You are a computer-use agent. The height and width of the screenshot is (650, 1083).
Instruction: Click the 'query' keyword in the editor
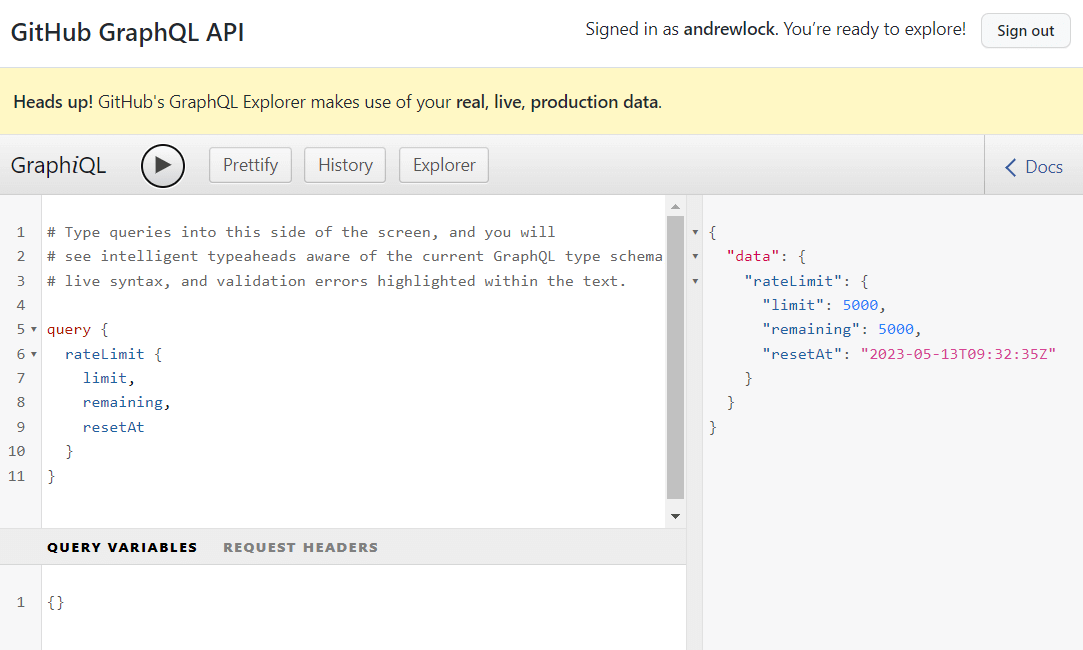[x=68, y=329]
